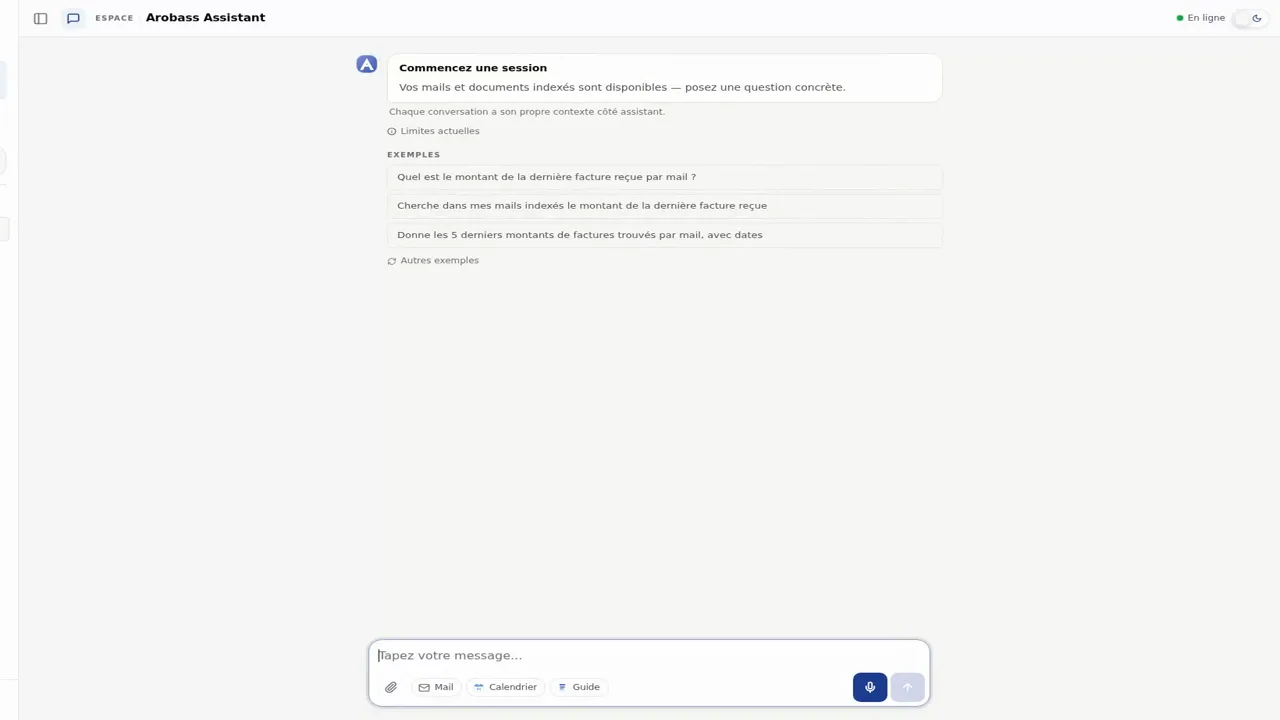
Task: Click the info icon beside Limites actuelles
Action: coord(392,131)
